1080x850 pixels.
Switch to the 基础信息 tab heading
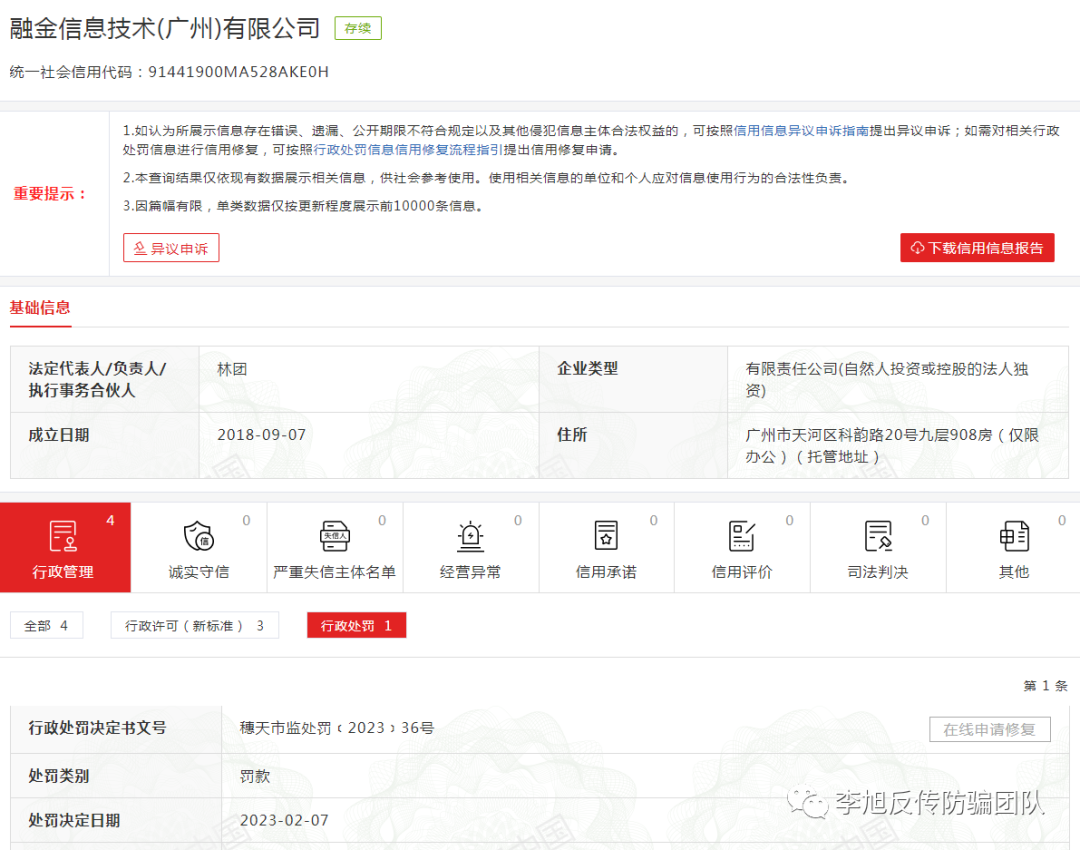(x=40, y=308)
